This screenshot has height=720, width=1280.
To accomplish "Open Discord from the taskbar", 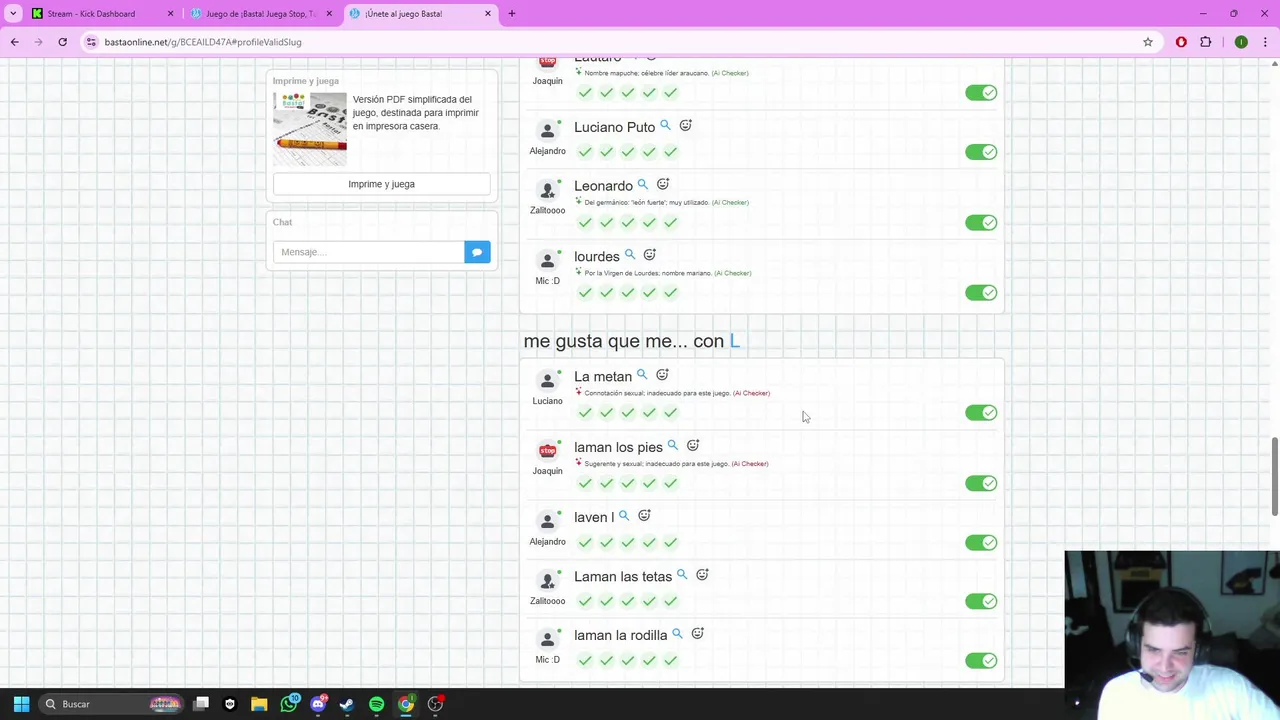I will point(318,704).
